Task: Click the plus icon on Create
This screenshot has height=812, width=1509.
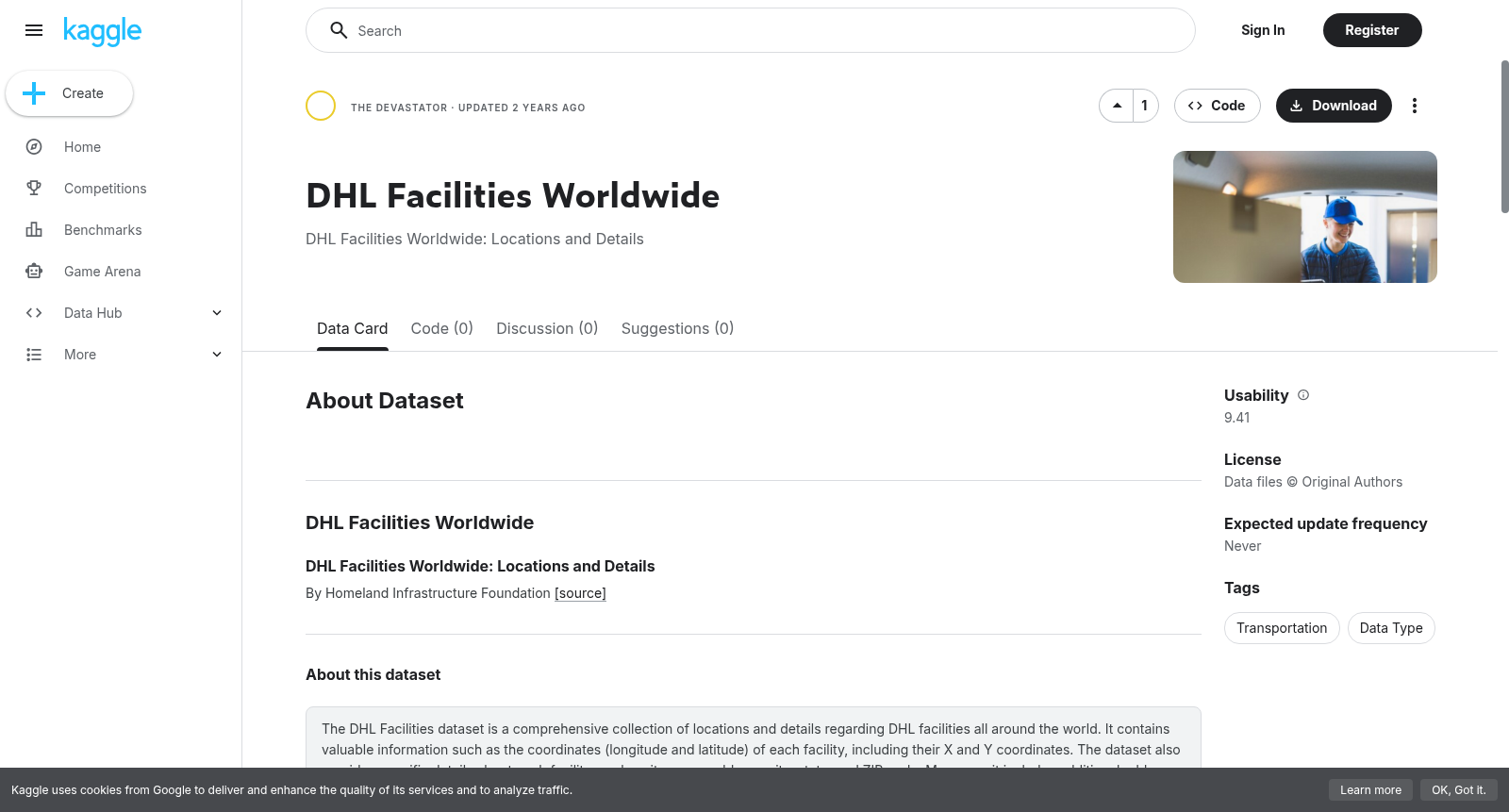Action: [34, 93]
